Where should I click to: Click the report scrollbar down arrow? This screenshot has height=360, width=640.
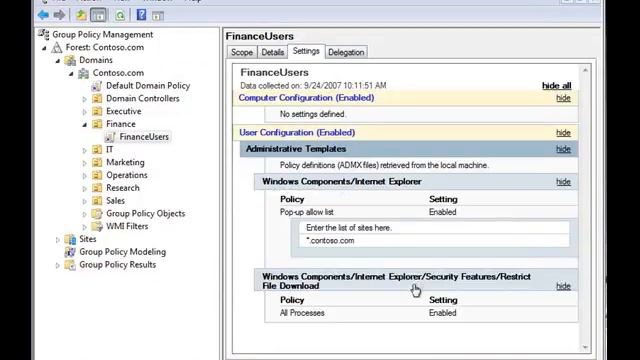pyautogui.click(x=585, y=347)
